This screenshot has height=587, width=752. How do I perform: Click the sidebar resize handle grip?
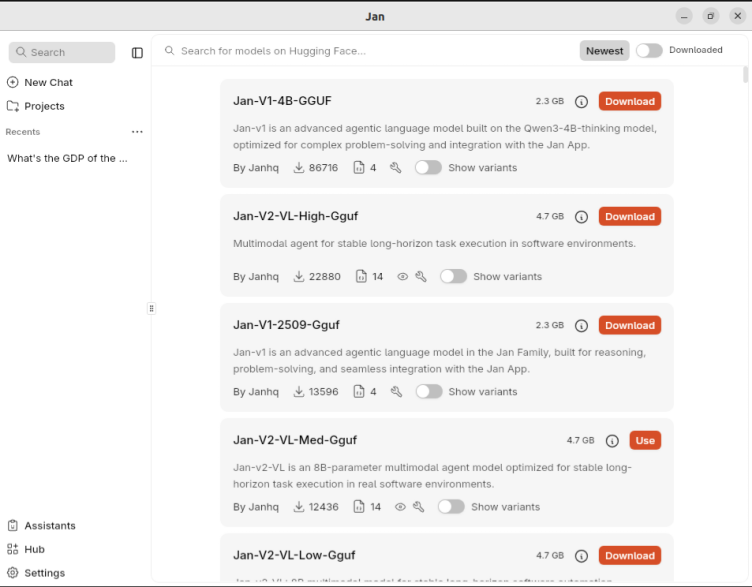(151, 308)
